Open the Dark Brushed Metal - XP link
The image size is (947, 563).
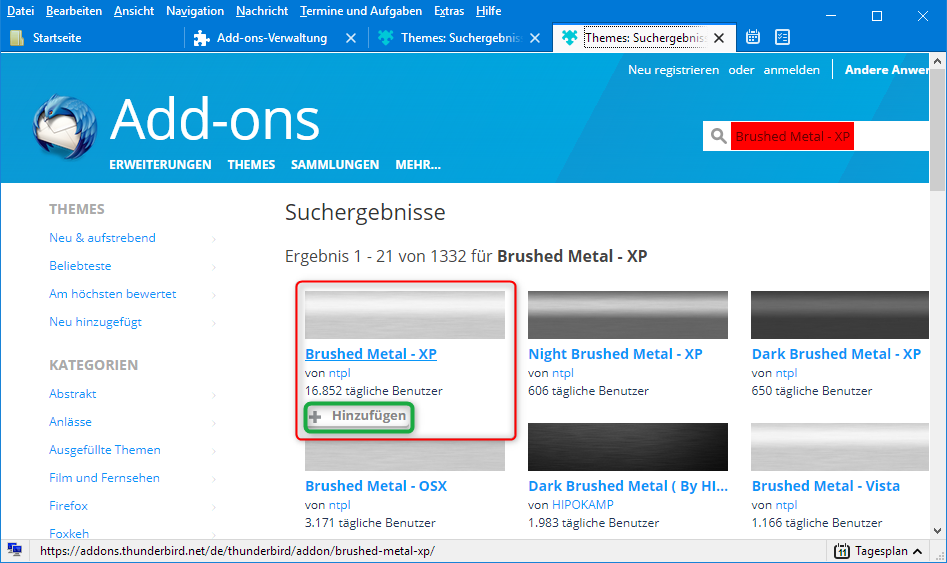coord(836,354)
